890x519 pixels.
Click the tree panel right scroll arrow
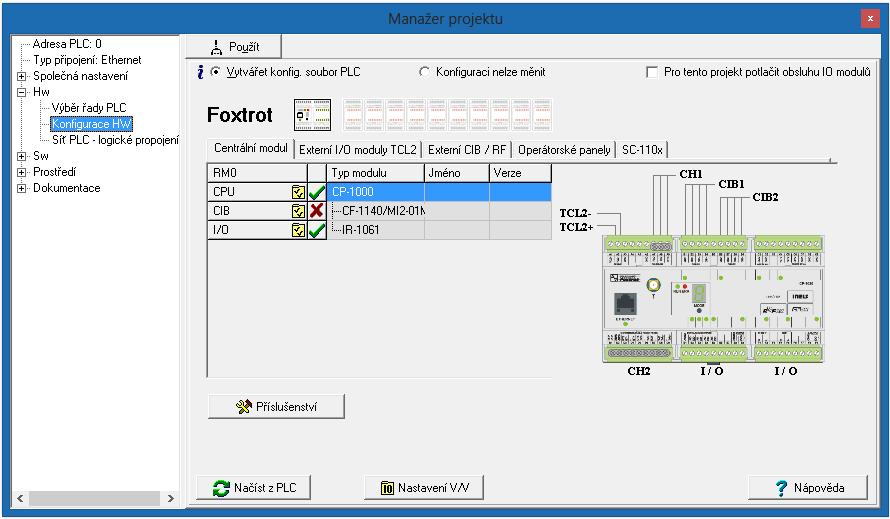[x=170, y=499]
